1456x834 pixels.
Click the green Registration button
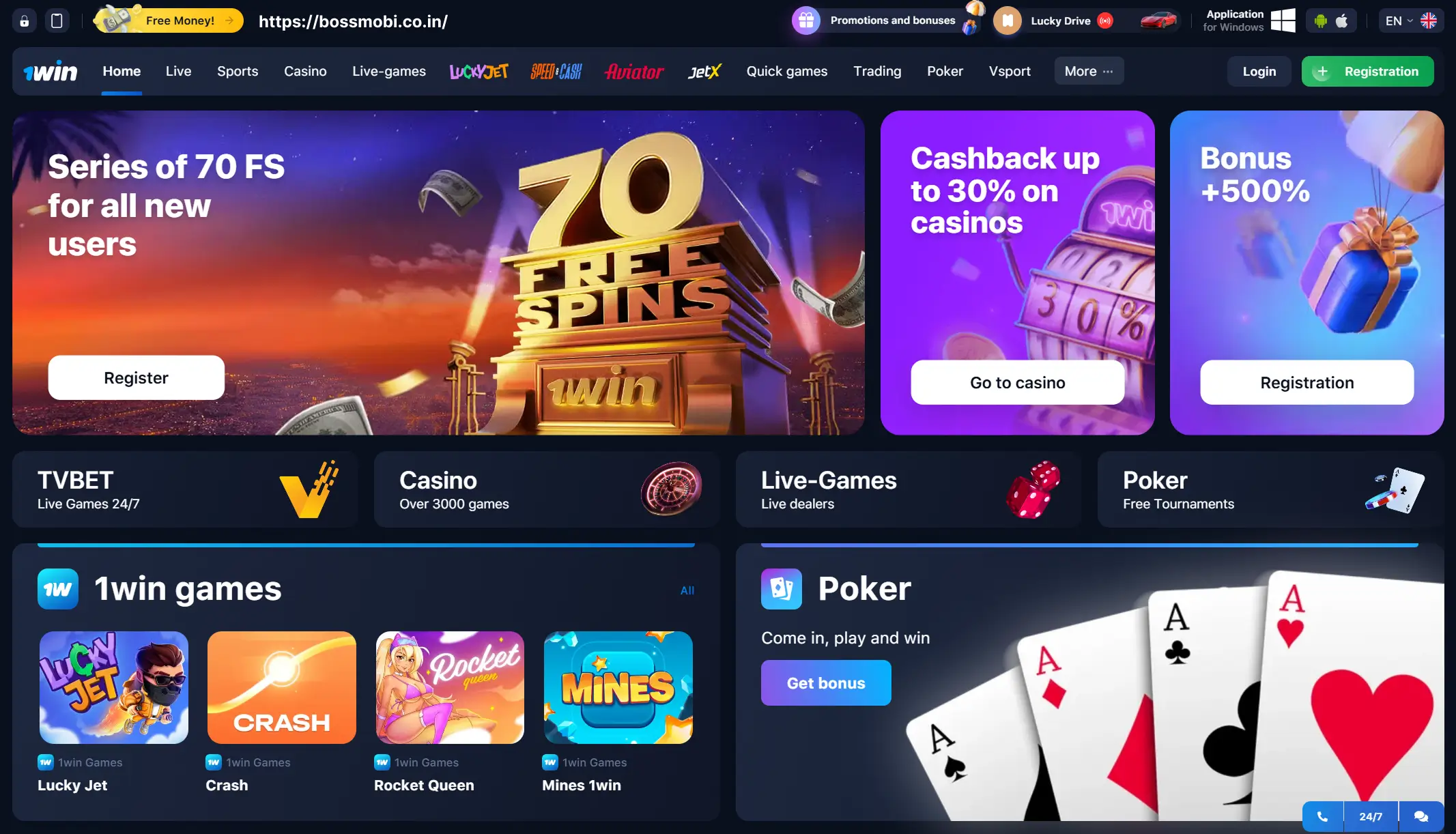1367,71
